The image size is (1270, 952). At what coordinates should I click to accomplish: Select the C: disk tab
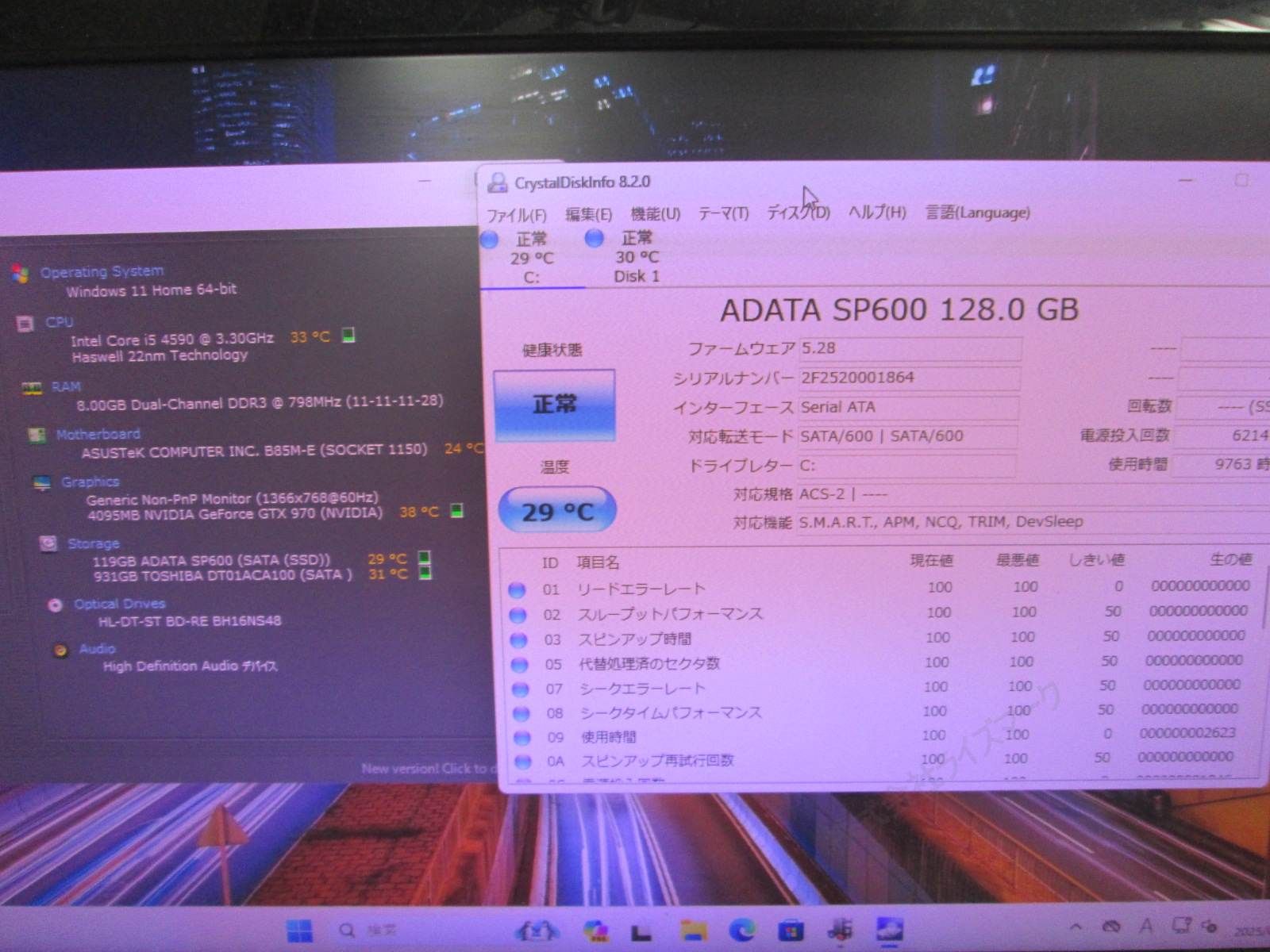point(532,258)
